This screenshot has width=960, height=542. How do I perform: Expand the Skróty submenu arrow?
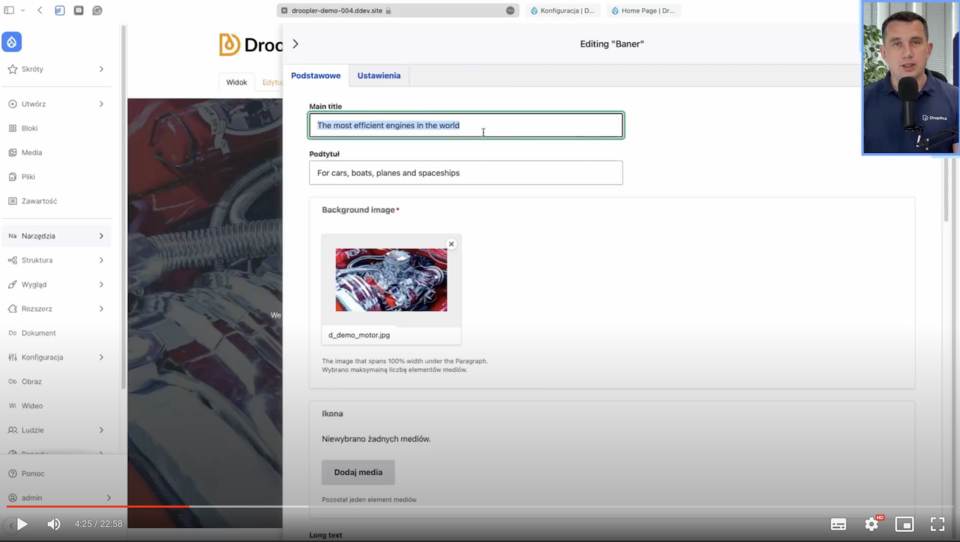click(102, 69)
